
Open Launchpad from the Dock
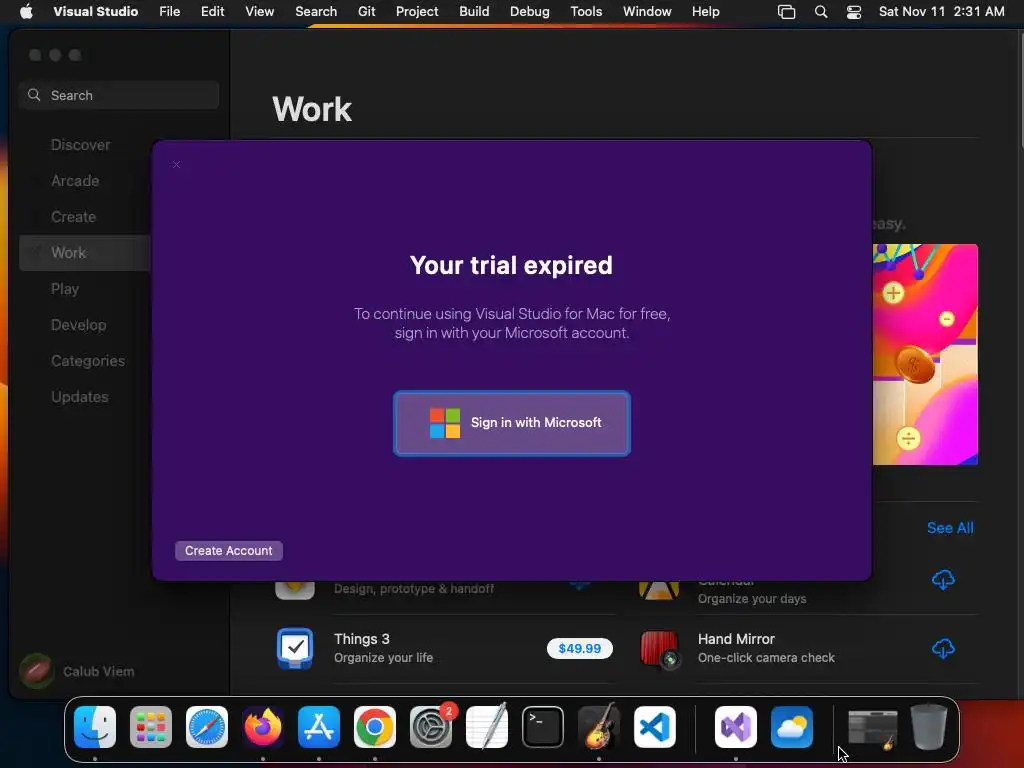click(x=151, y=727)
